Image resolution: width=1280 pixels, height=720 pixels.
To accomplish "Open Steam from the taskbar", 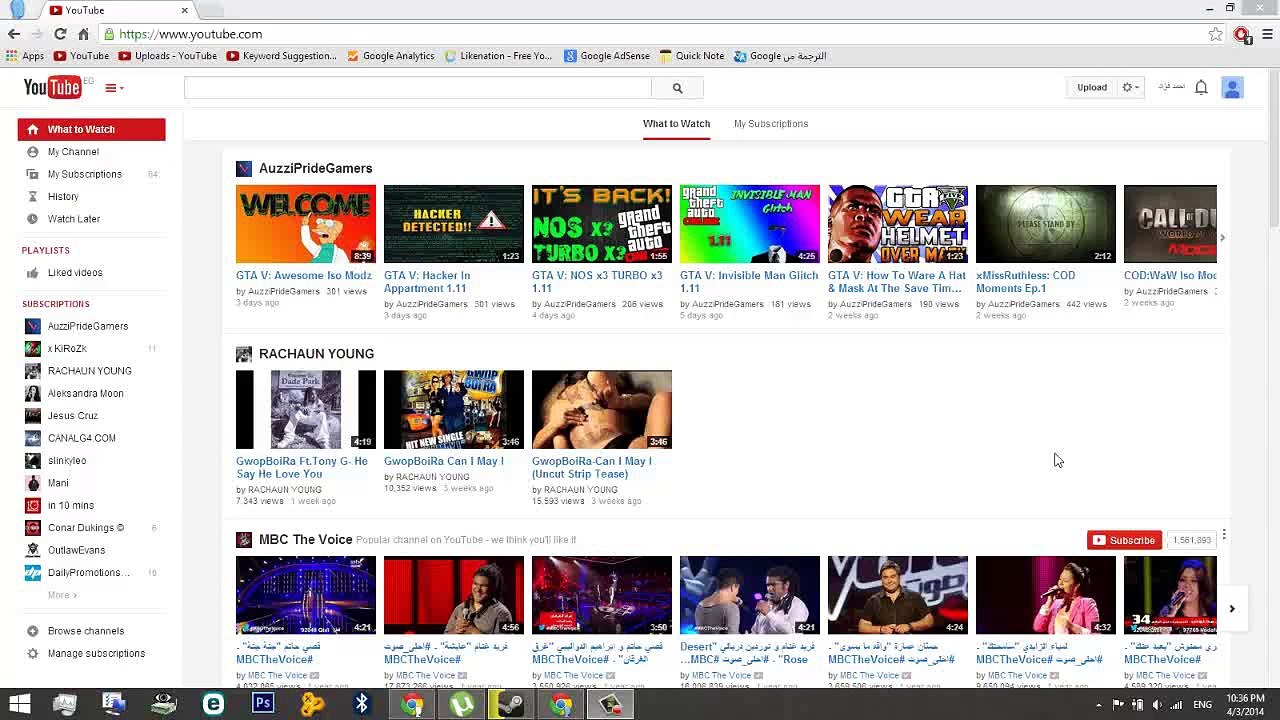I will (x=511, y=704).
